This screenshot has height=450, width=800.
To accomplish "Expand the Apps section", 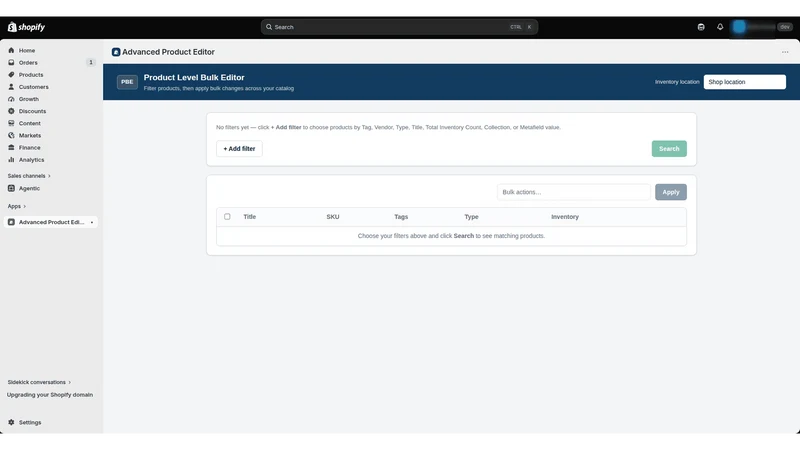I will pos(17,206).
